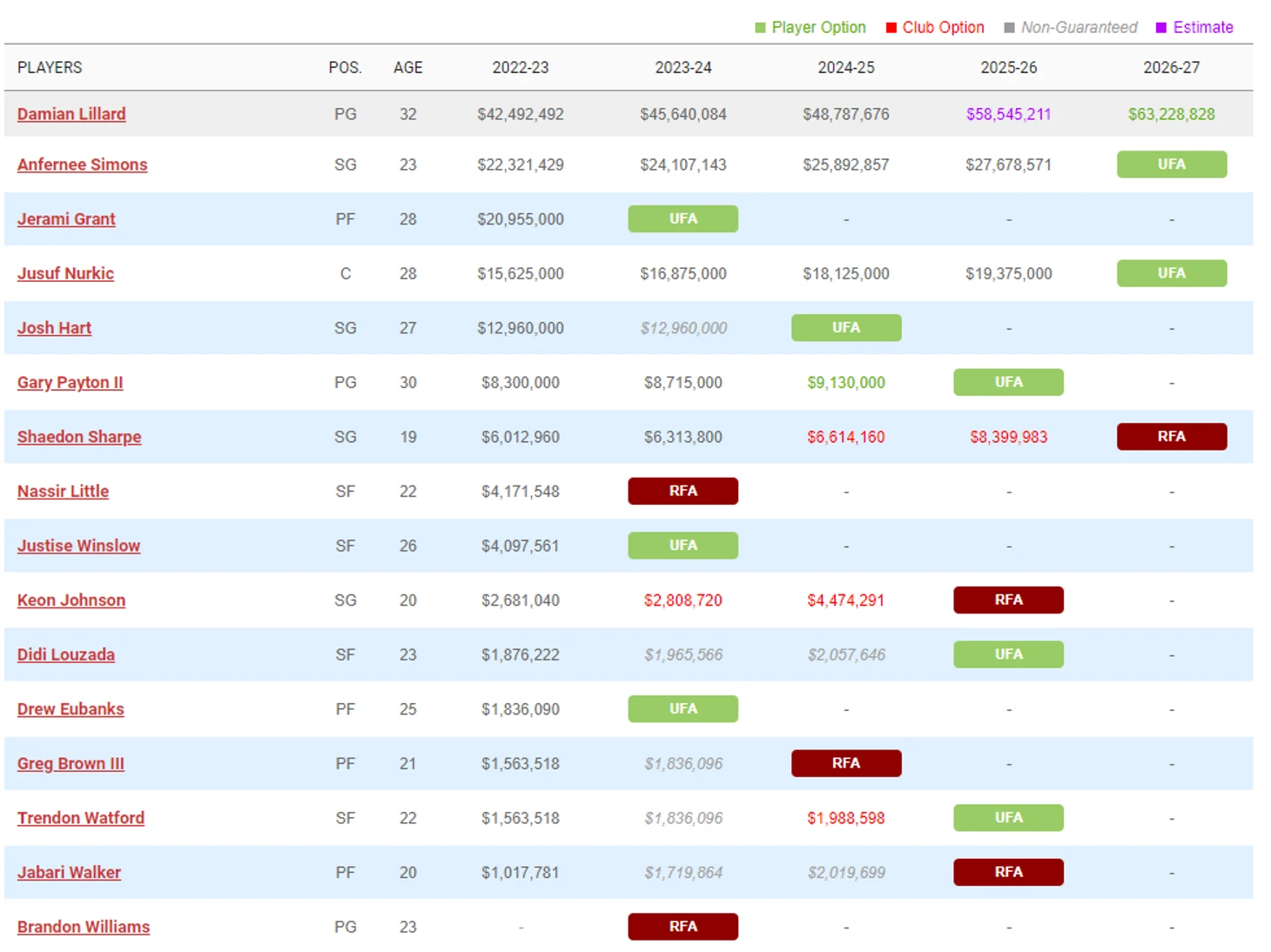Click Jusuf Nurkic's 2026-27 UFA badge
Screen dimensions: 1271x952
click(1172, 273)
